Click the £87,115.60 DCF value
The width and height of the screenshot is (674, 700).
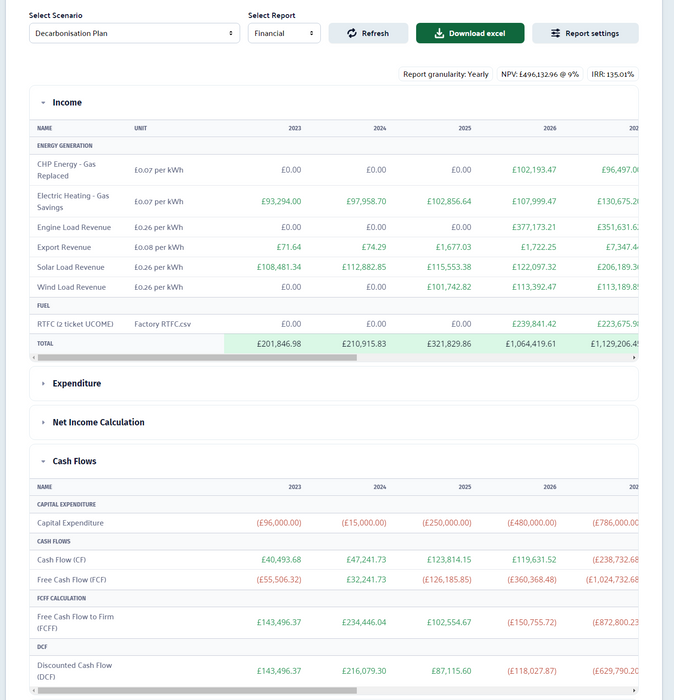[x=451, y=671]
